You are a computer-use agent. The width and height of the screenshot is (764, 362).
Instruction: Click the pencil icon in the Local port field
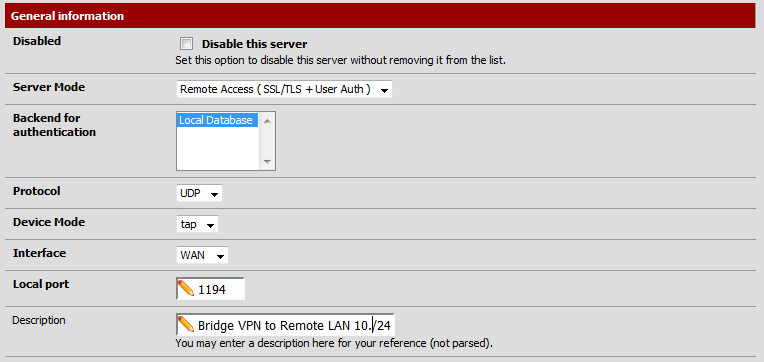click(x=186, y=289)
